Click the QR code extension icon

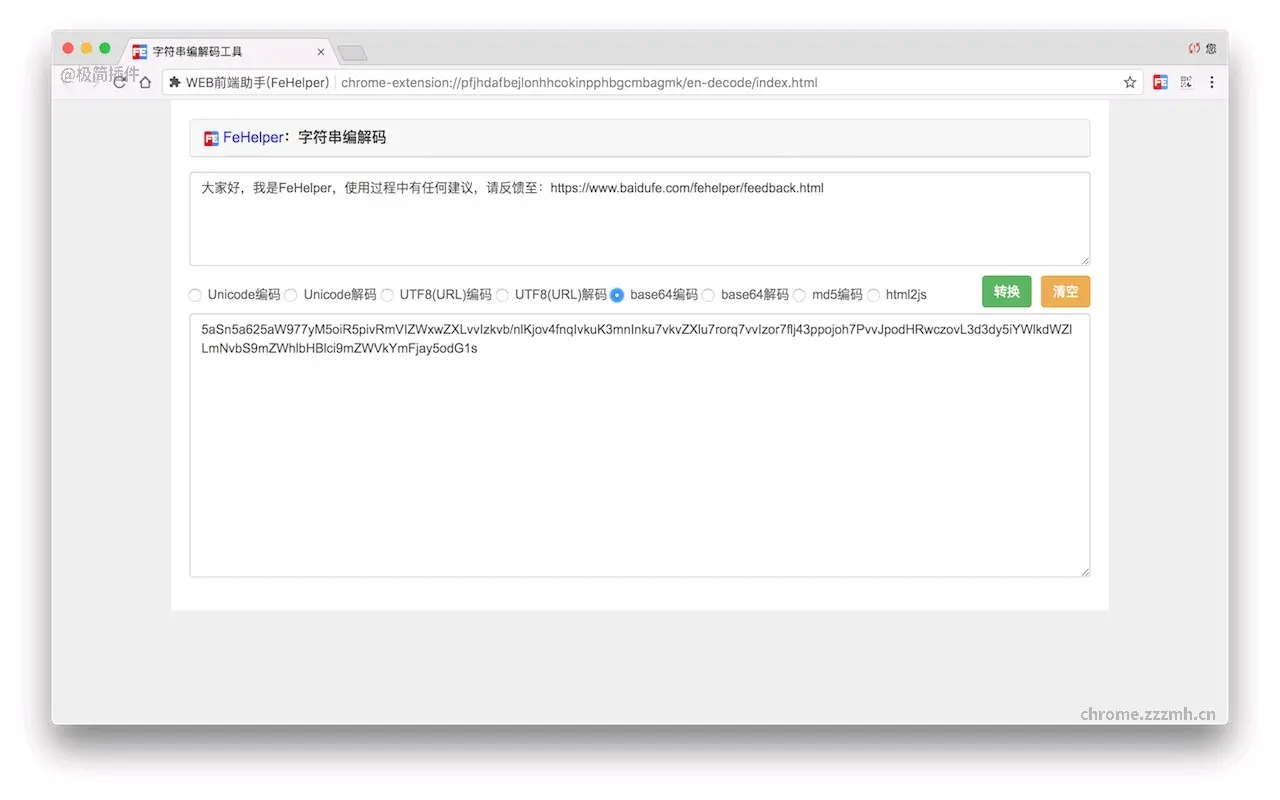[1186, 82]
